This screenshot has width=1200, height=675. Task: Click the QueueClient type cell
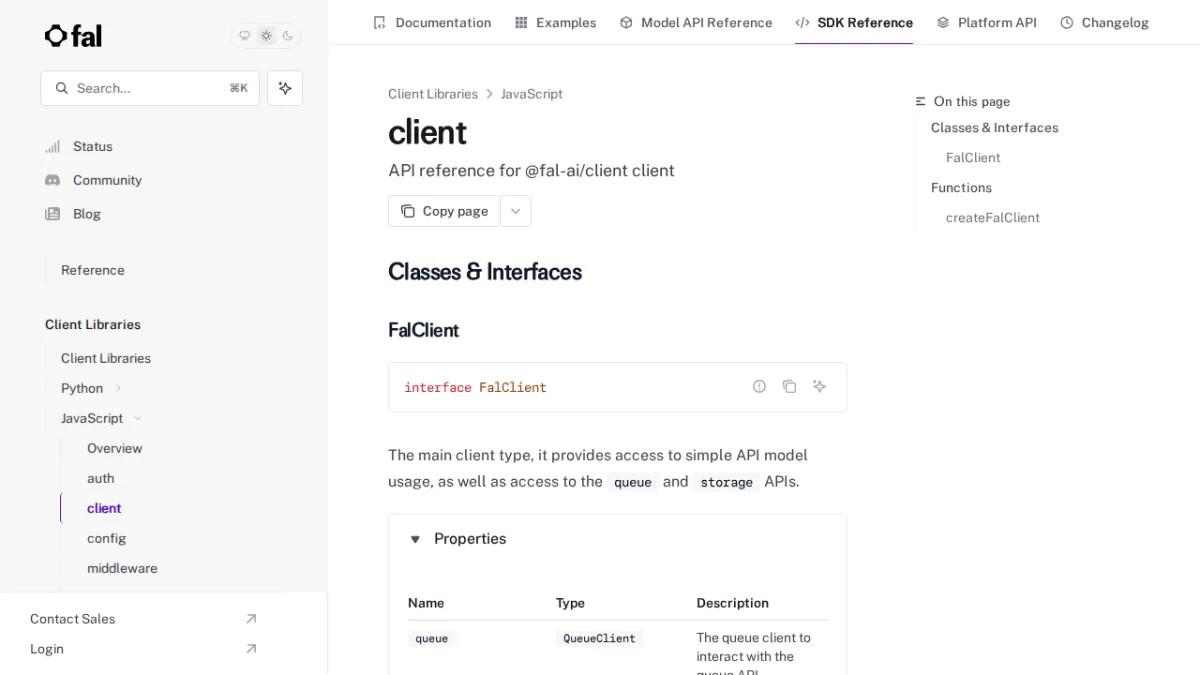click(x=599, y=638)
